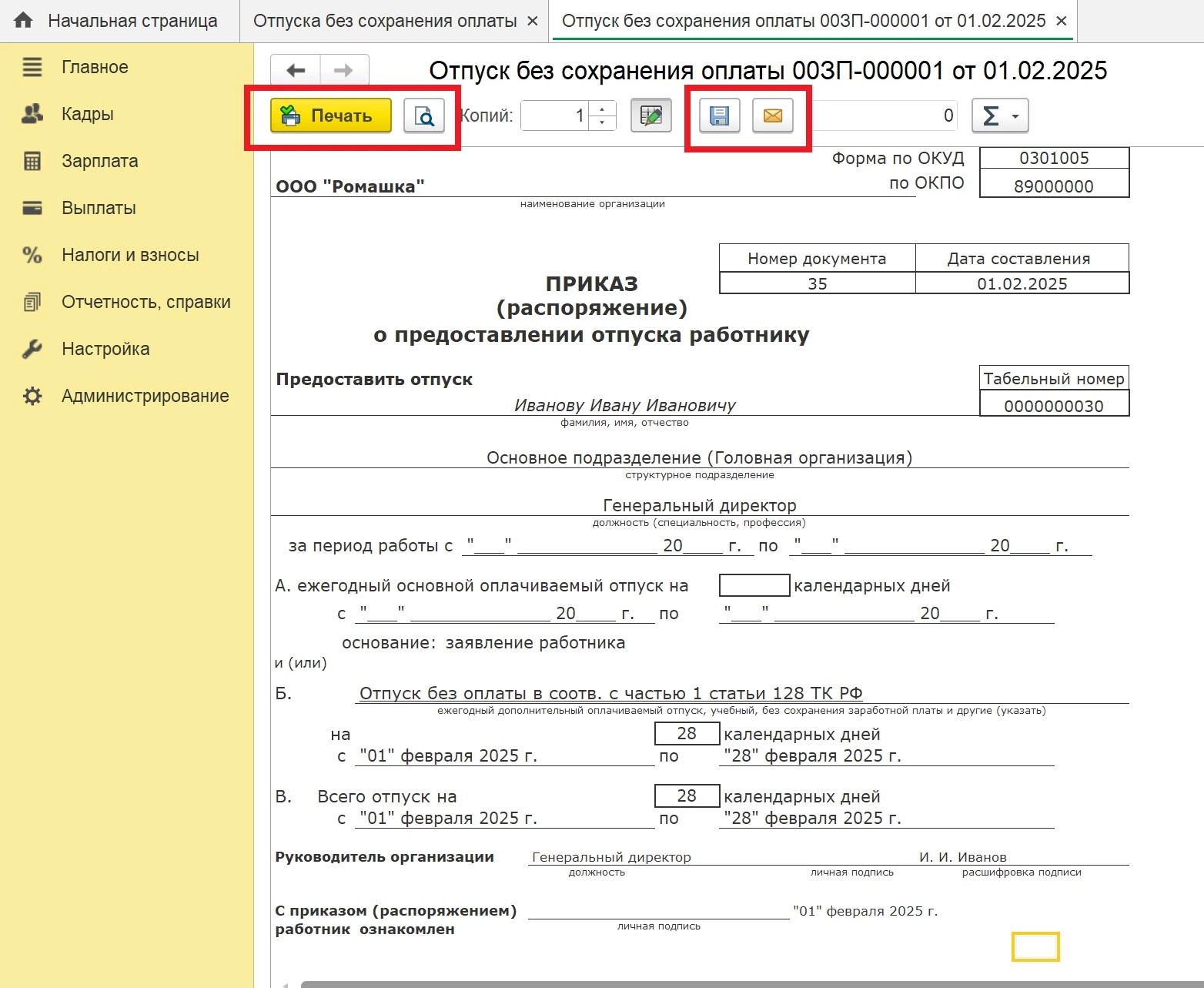This screenshot has height=988, width=1204.
Task: Toggle the edit mode table-pencil icon
Action: pos(650,116)
